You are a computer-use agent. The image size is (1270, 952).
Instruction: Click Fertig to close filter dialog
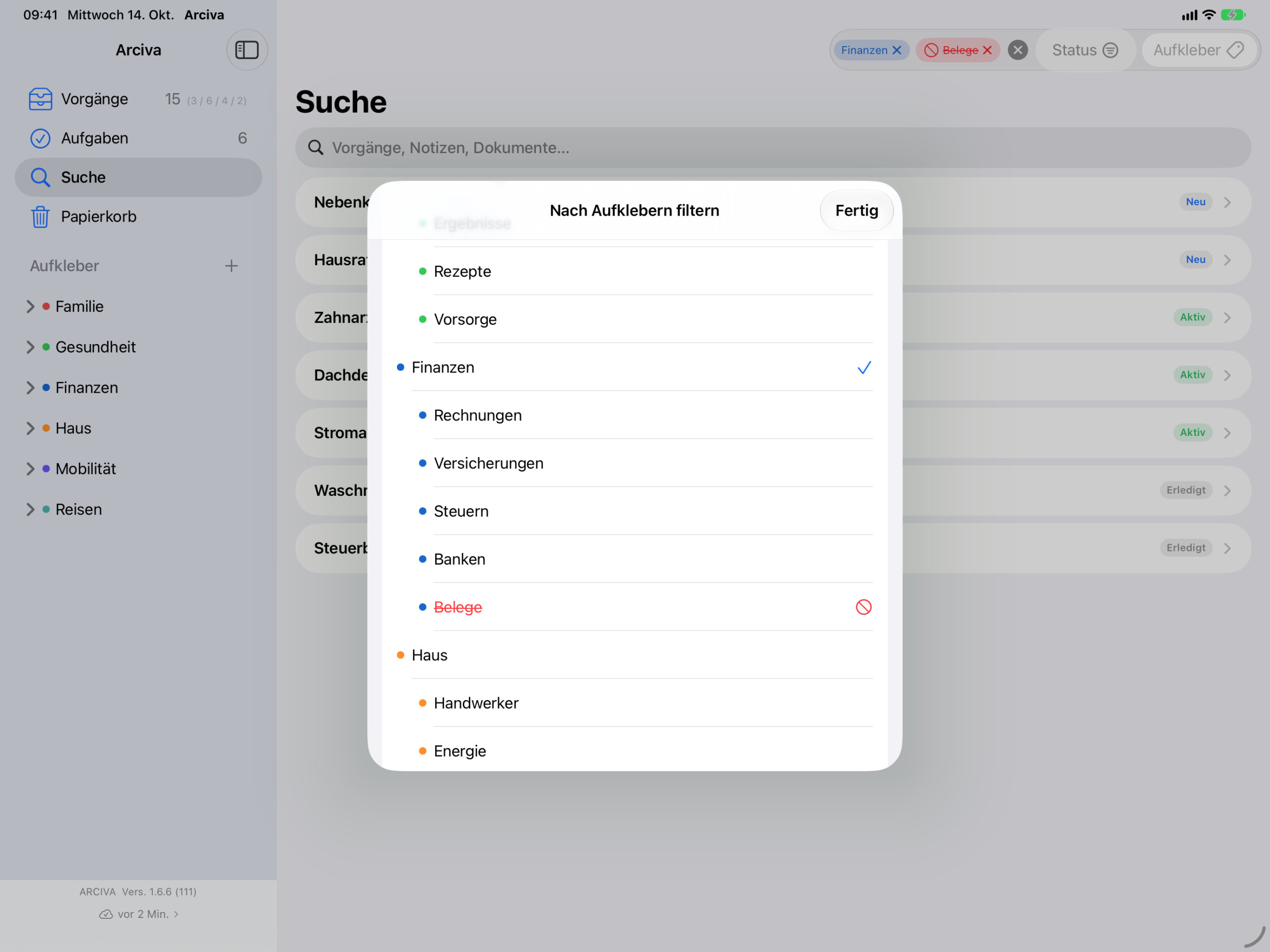point(857,211)
